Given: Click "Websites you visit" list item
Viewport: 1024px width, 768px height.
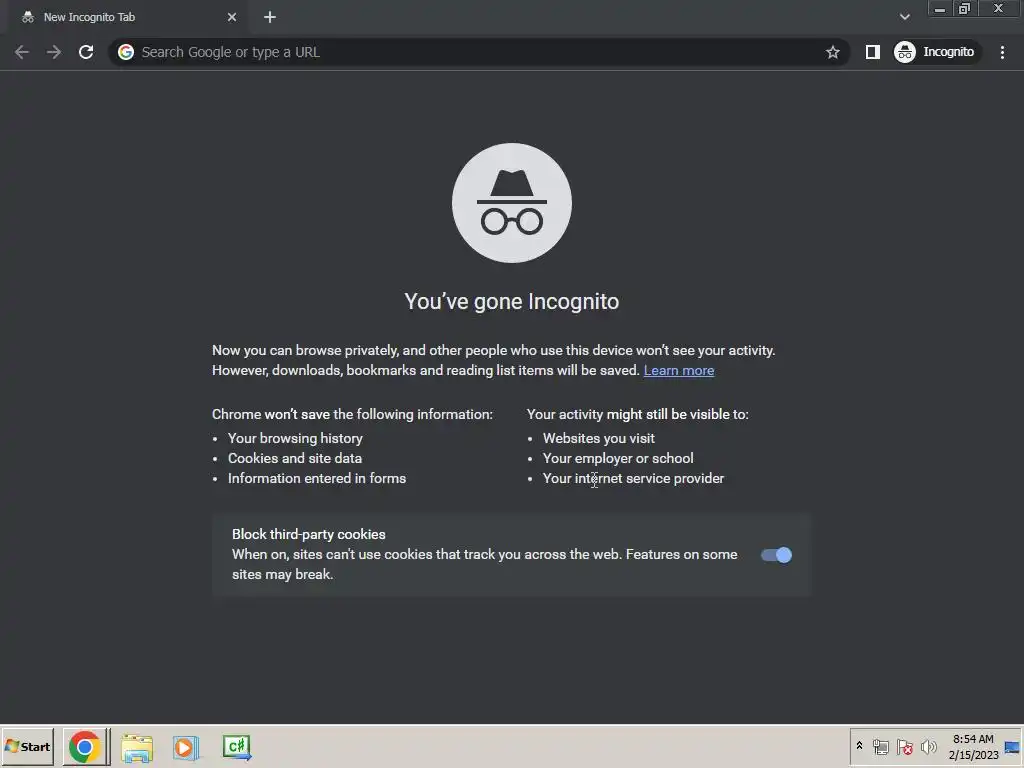Looking at the screenshot, I should (598, 438).
